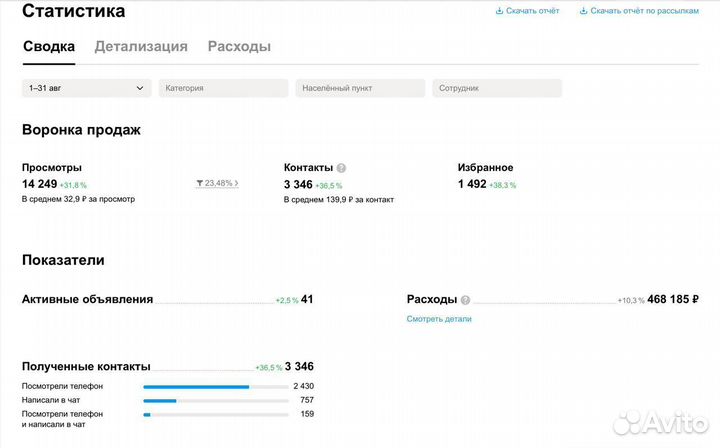
Task: Open the 1–31 авг date range dropdown
Action: [x=87, y=88]
